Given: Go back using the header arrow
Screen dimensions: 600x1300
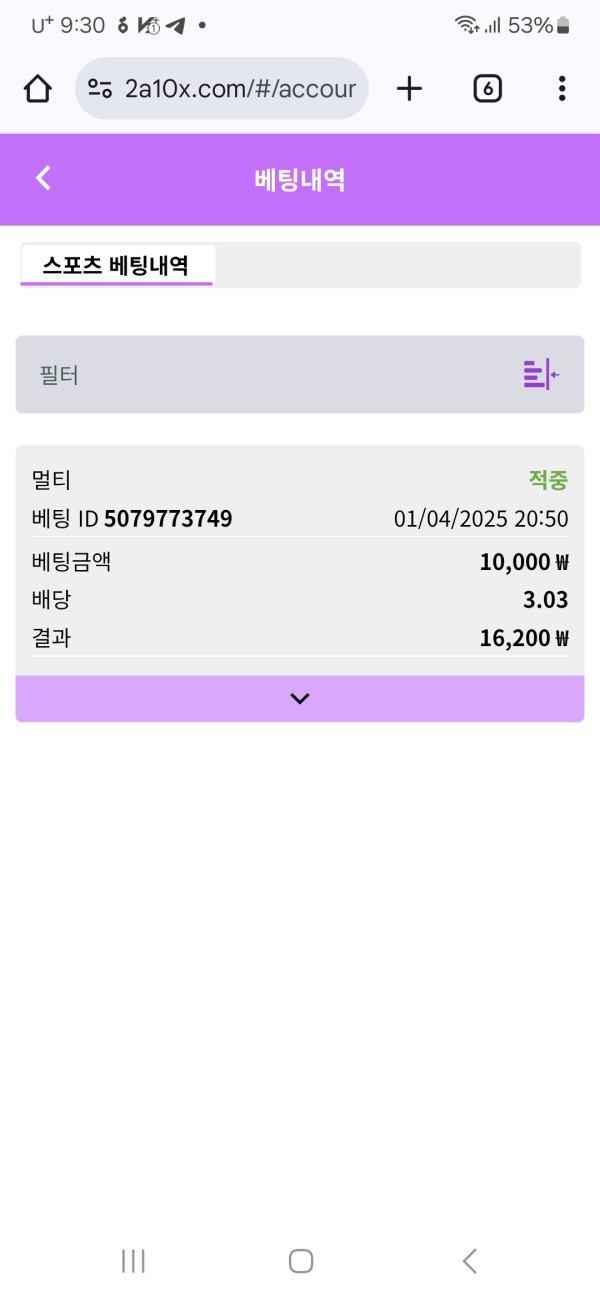Looking at the screenshot, I should pos(43,179).
